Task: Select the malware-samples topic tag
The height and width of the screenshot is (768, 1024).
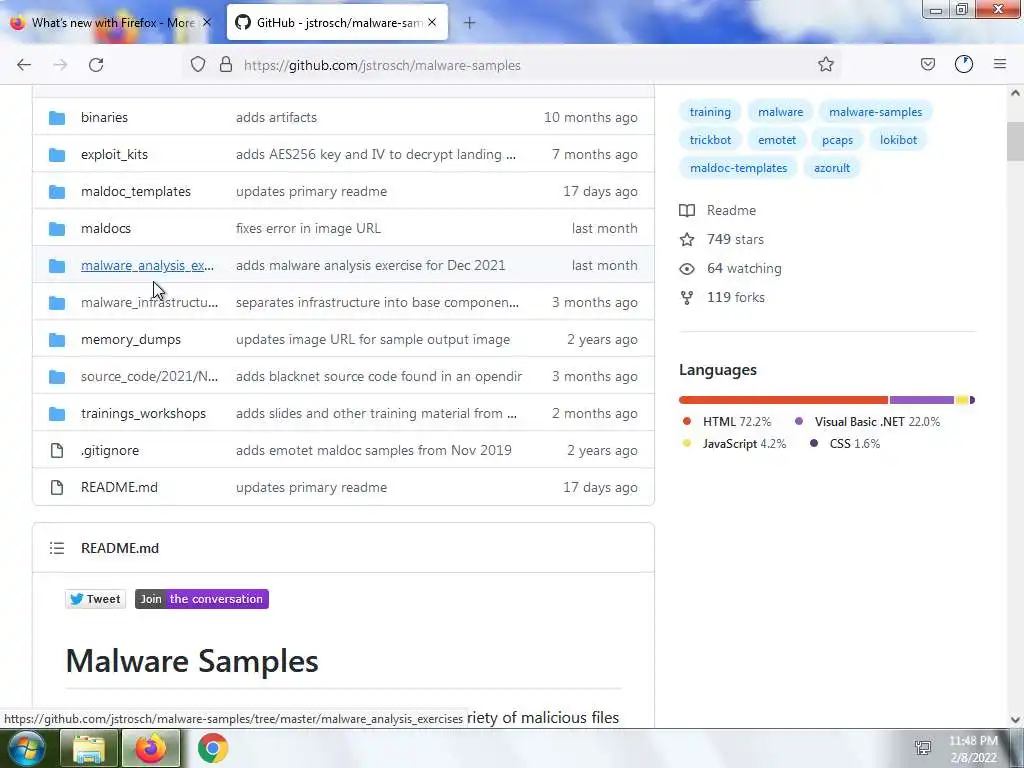Action: [875, 112]
